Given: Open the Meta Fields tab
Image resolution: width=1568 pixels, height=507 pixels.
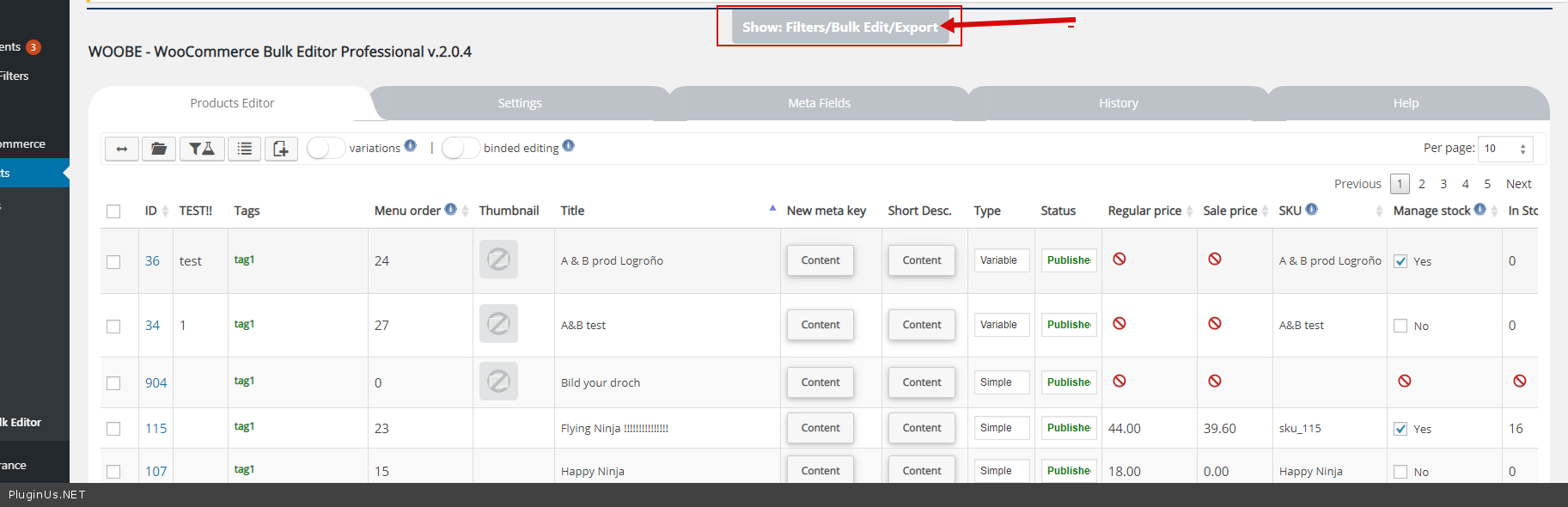Looking at the screenshot, I should [819, 103].
